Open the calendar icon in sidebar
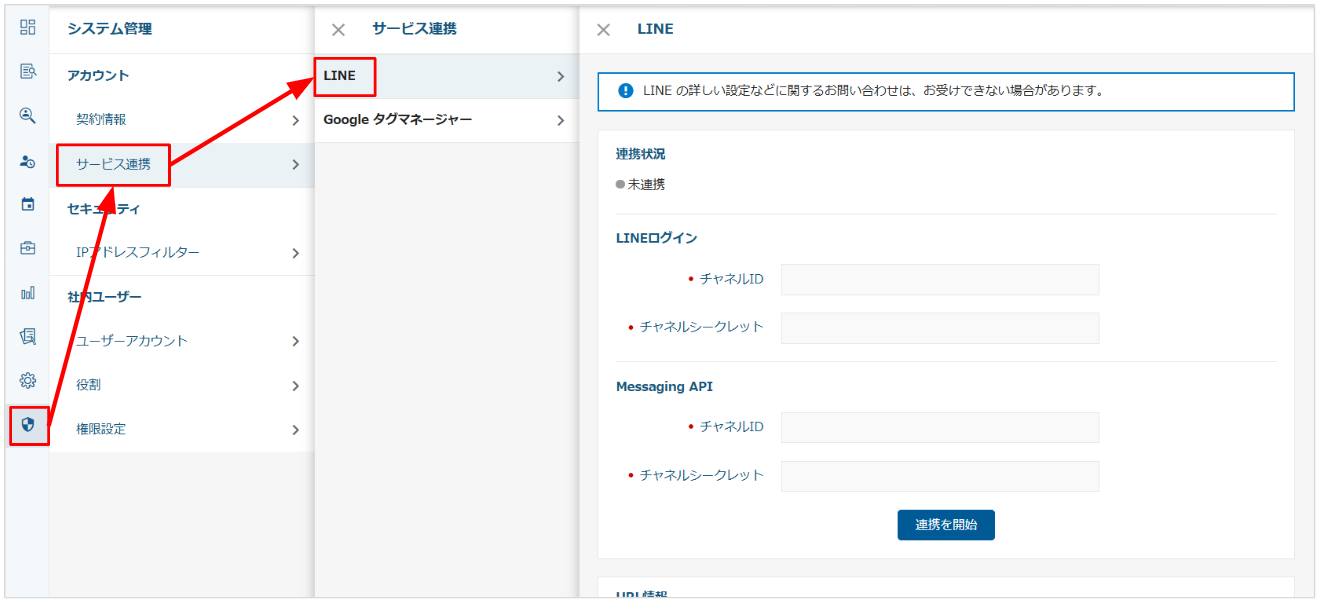The image size is (1322, 606). click(28, 204)
